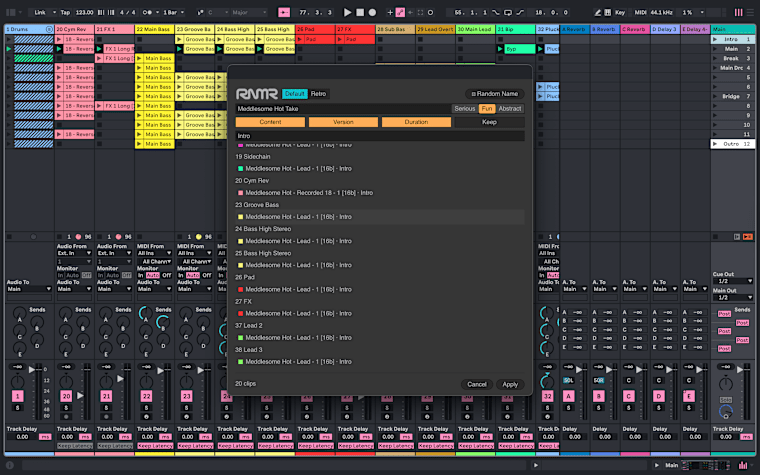Open the Major scale dropdown
The image size is (760, 475).
click(x=249, y=12)
